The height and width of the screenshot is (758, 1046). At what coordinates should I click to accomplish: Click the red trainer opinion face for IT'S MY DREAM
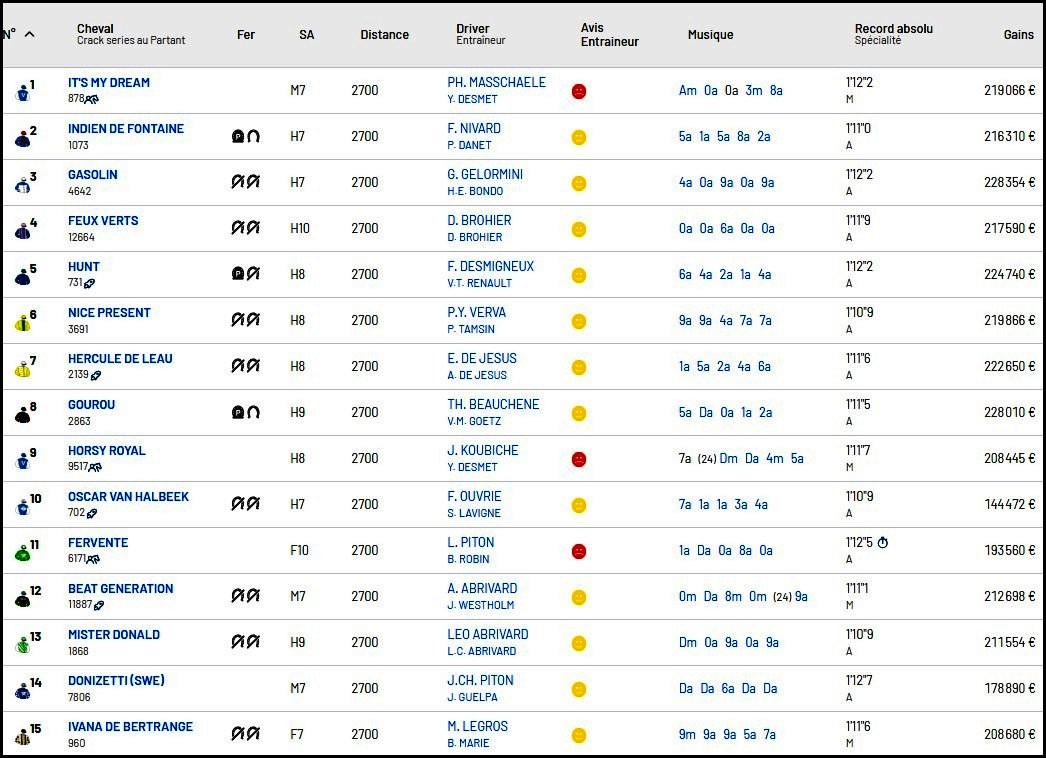(579, 91)
